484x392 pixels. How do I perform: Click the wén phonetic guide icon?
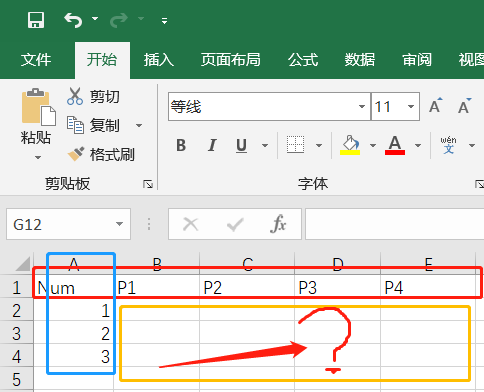pyautogui.click(x=448, y=145)
